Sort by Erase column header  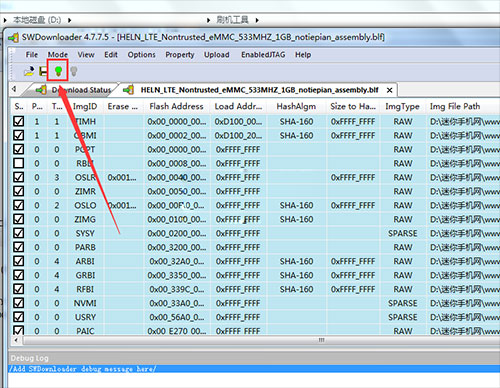pos(122,106)
